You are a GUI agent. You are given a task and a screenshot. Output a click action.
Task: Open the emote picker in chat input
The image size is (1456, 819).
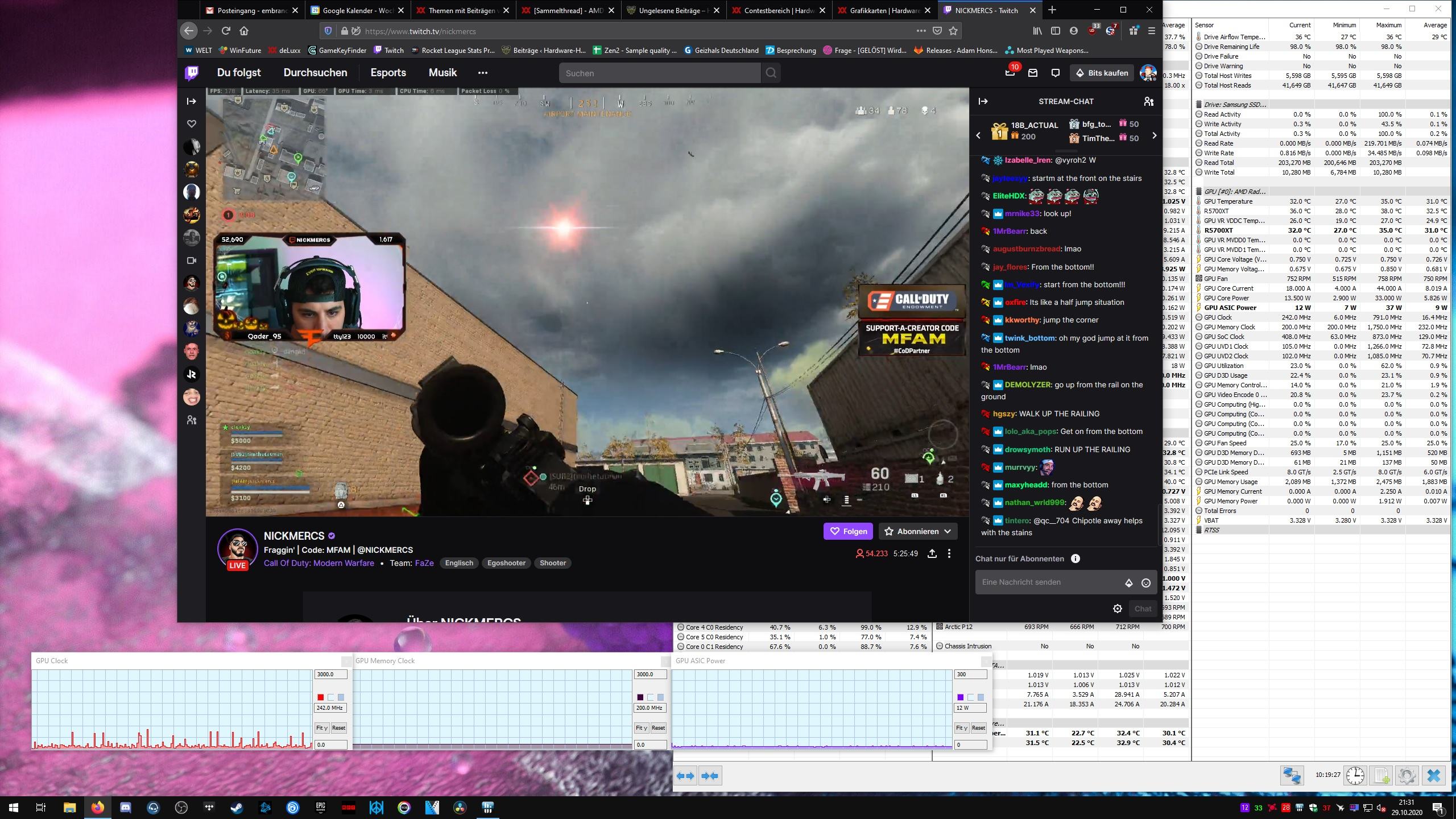point(1146,582)
